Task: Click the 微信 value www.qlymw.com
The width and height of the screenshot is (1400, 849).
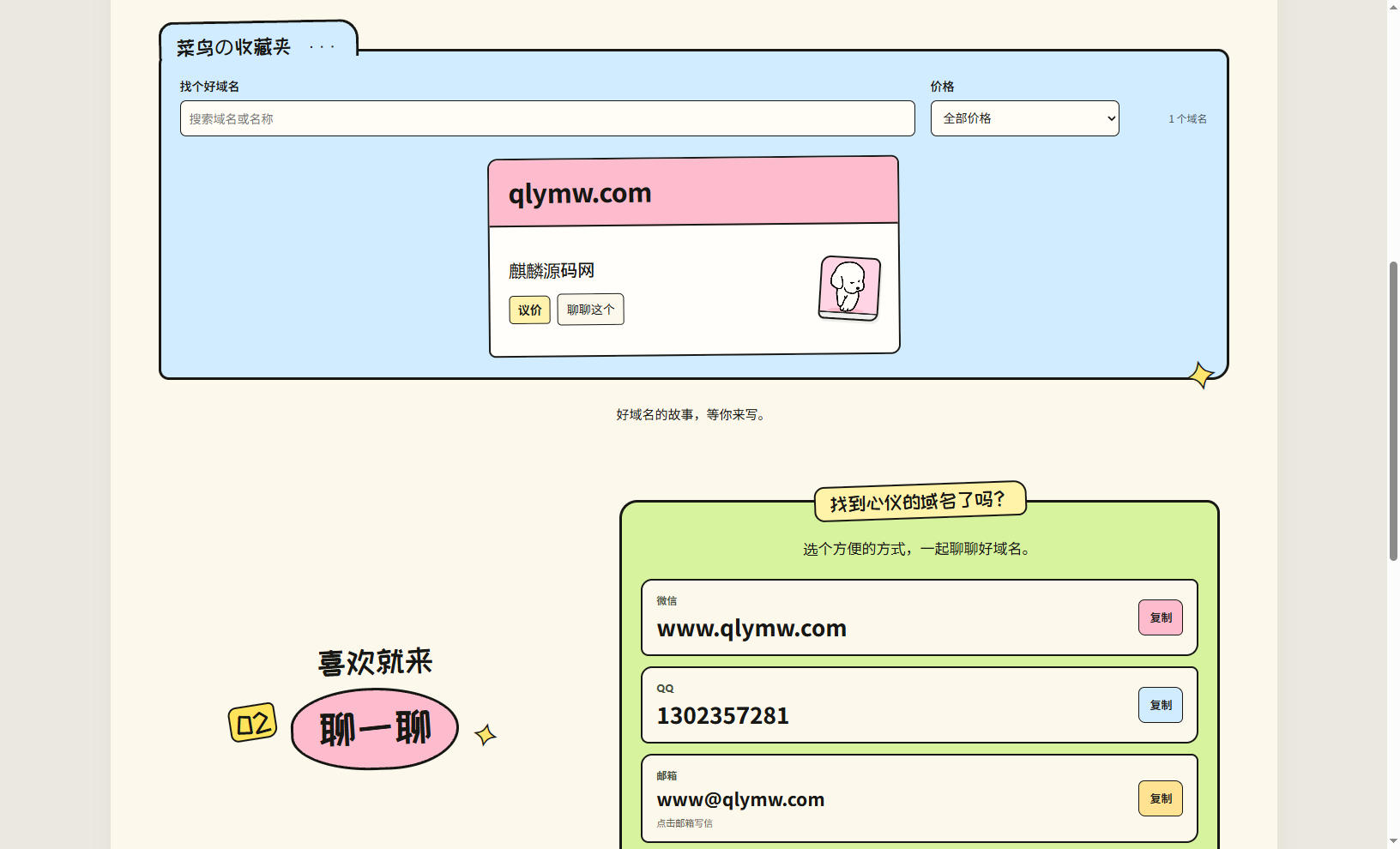Action: (x=751, y=629)
